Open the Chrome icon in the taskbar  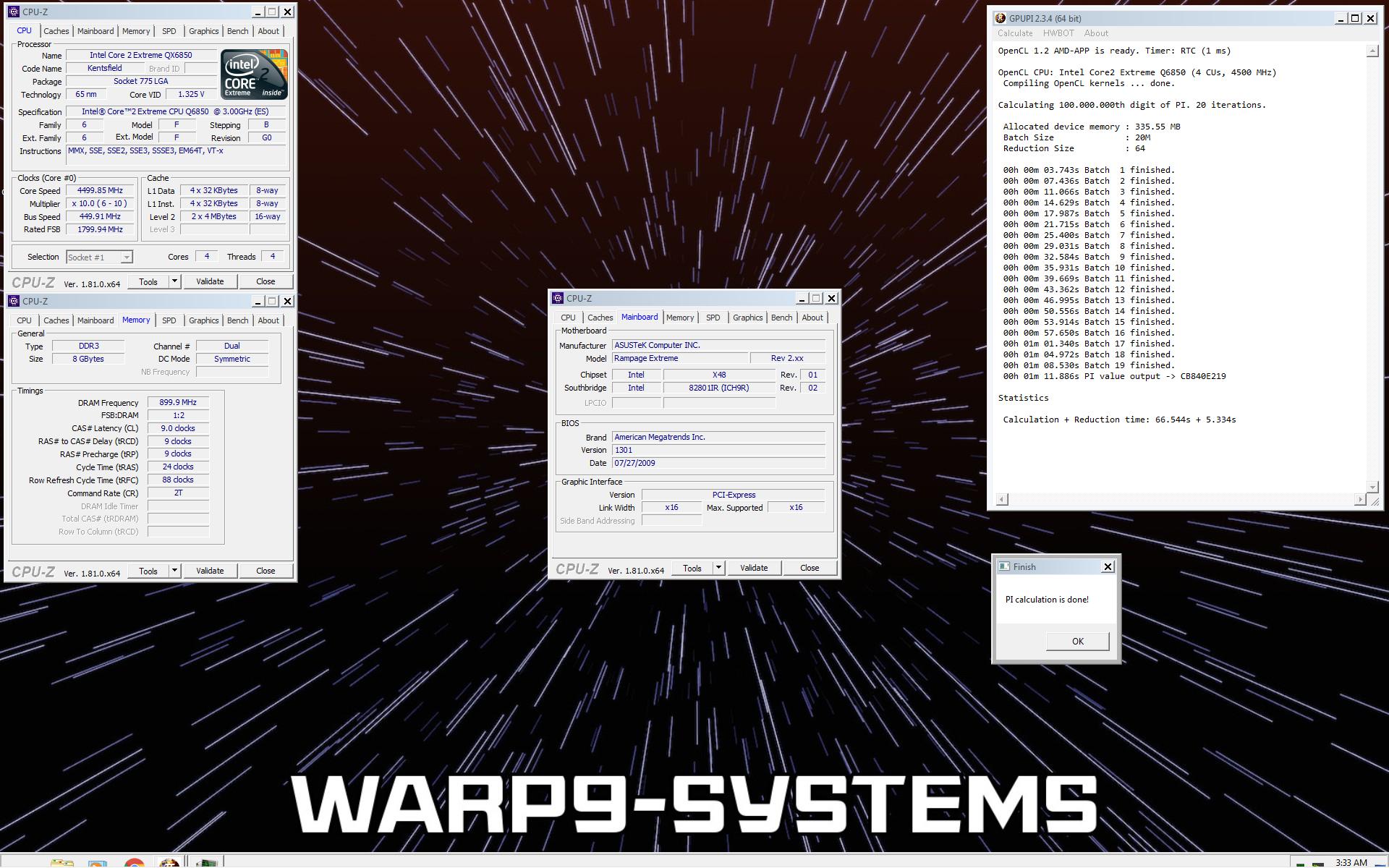tap(134, 862)
